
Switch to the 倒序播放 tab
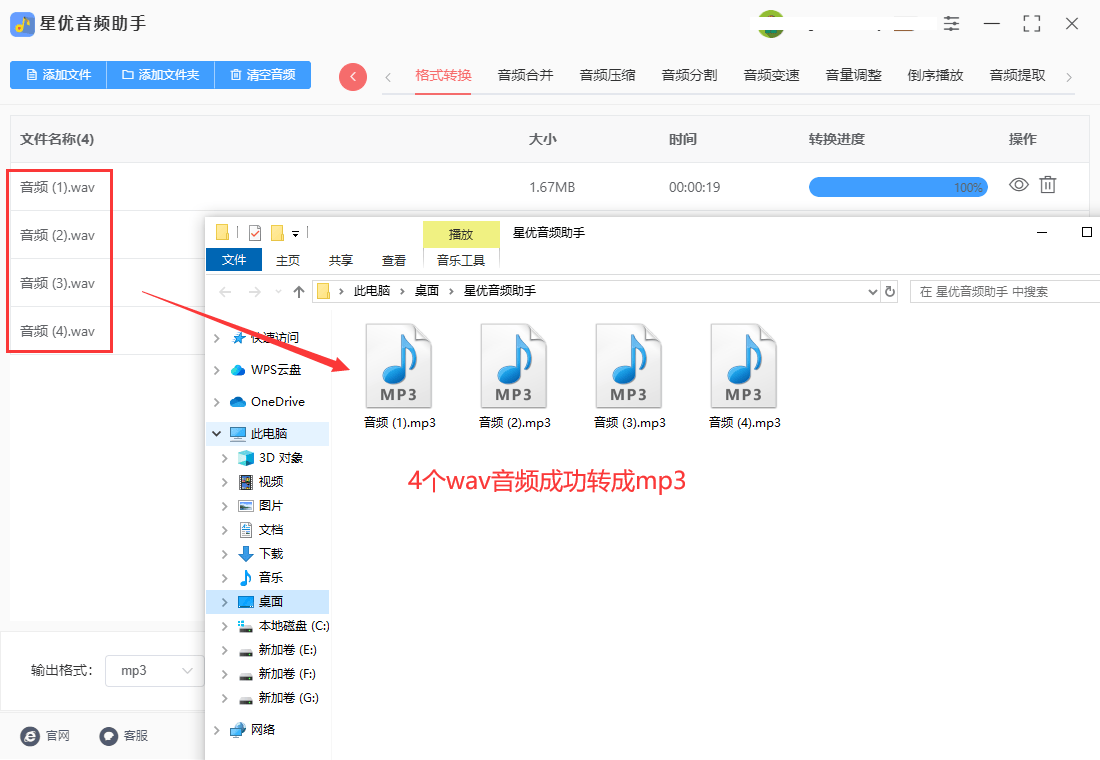pyautogui.click(x=935, y=75)
